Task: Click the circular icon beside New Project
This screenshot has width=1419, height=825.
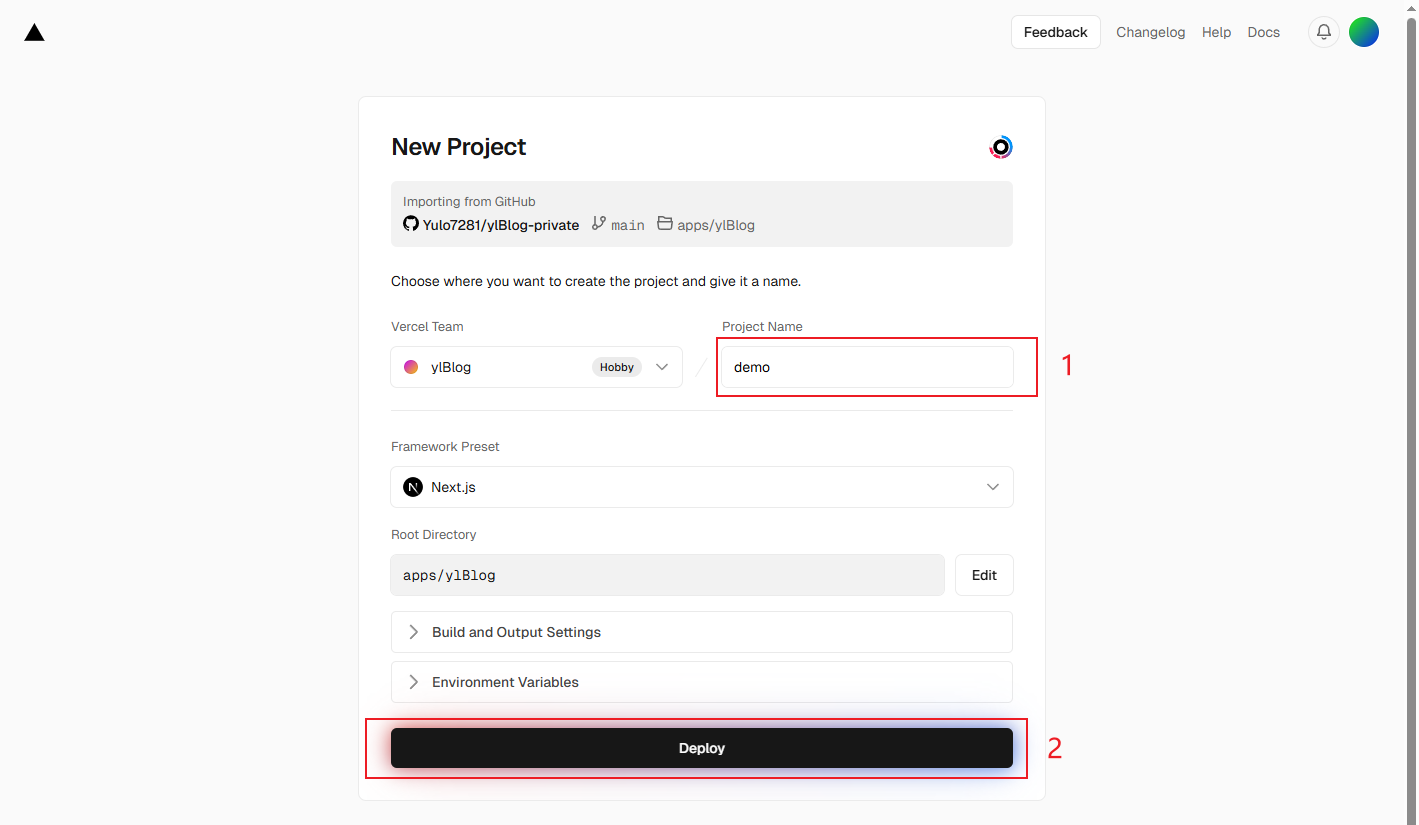Action: pyautogui.click(x=1000, y=147)
